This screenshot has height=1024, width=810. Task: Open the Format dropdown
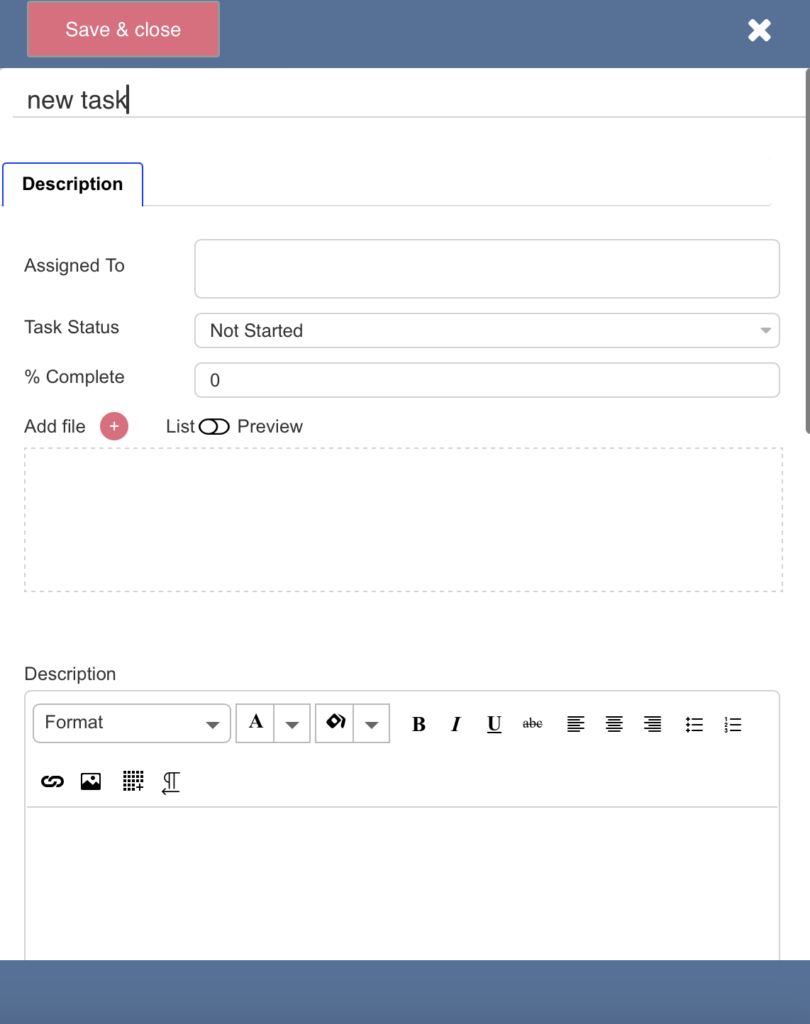coord(132,723)
